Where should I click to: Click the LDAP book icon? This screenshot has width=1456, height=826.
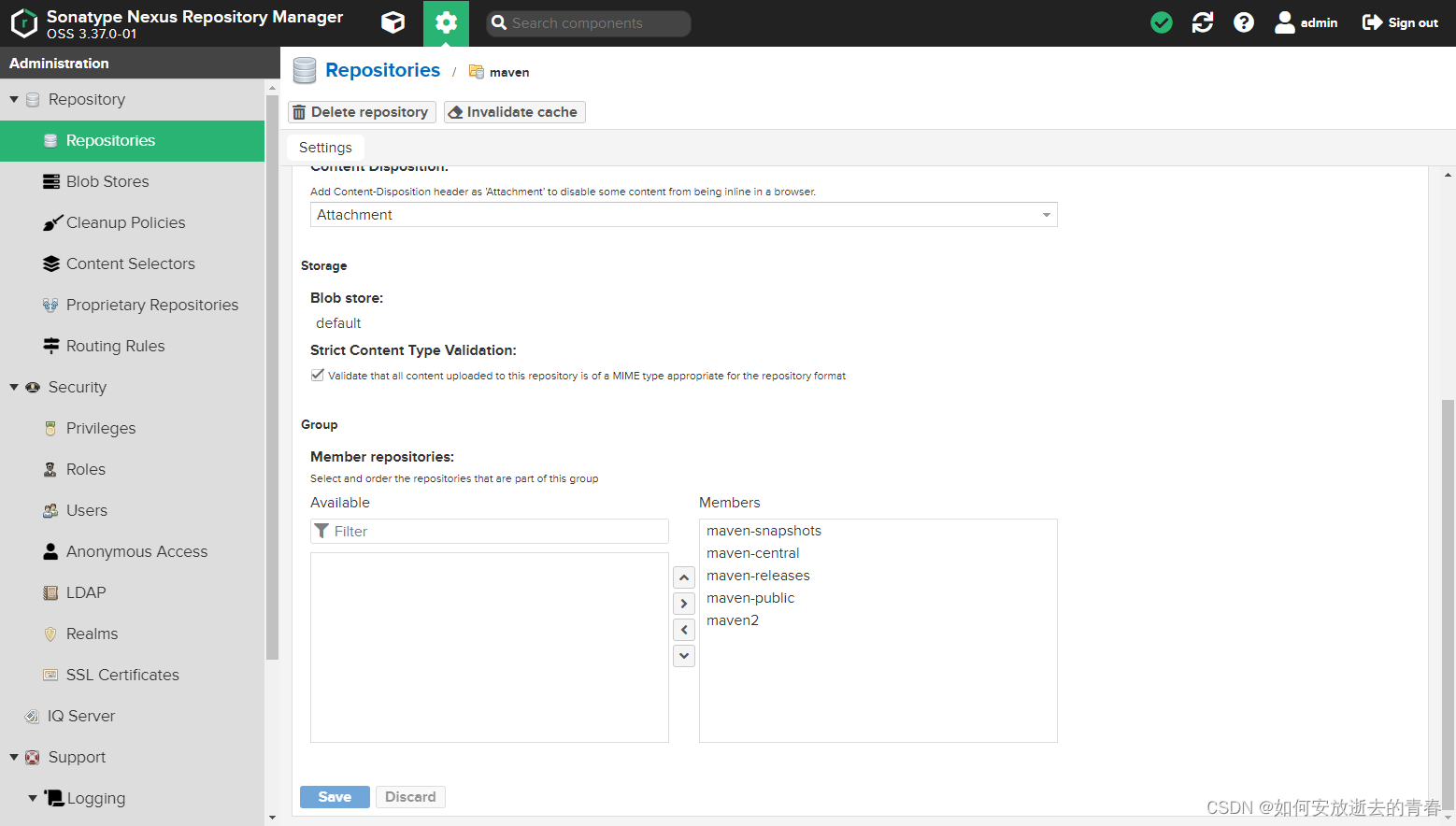(50, 592)
